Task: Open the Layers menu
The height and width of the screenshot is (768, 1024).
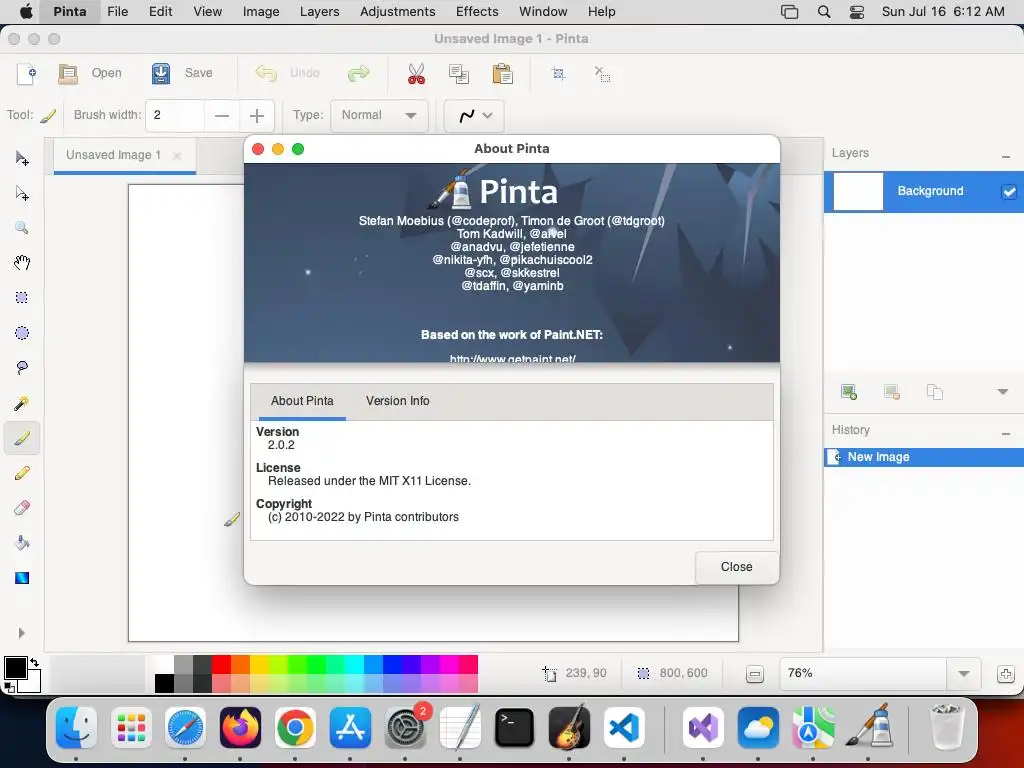Action: (x=319, y=12)
